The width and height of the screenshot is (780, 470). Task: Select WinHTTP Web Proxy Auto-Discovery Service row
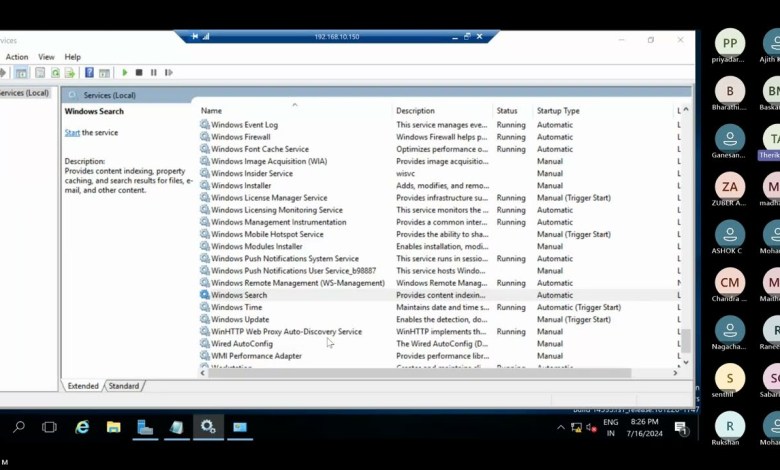438,331
